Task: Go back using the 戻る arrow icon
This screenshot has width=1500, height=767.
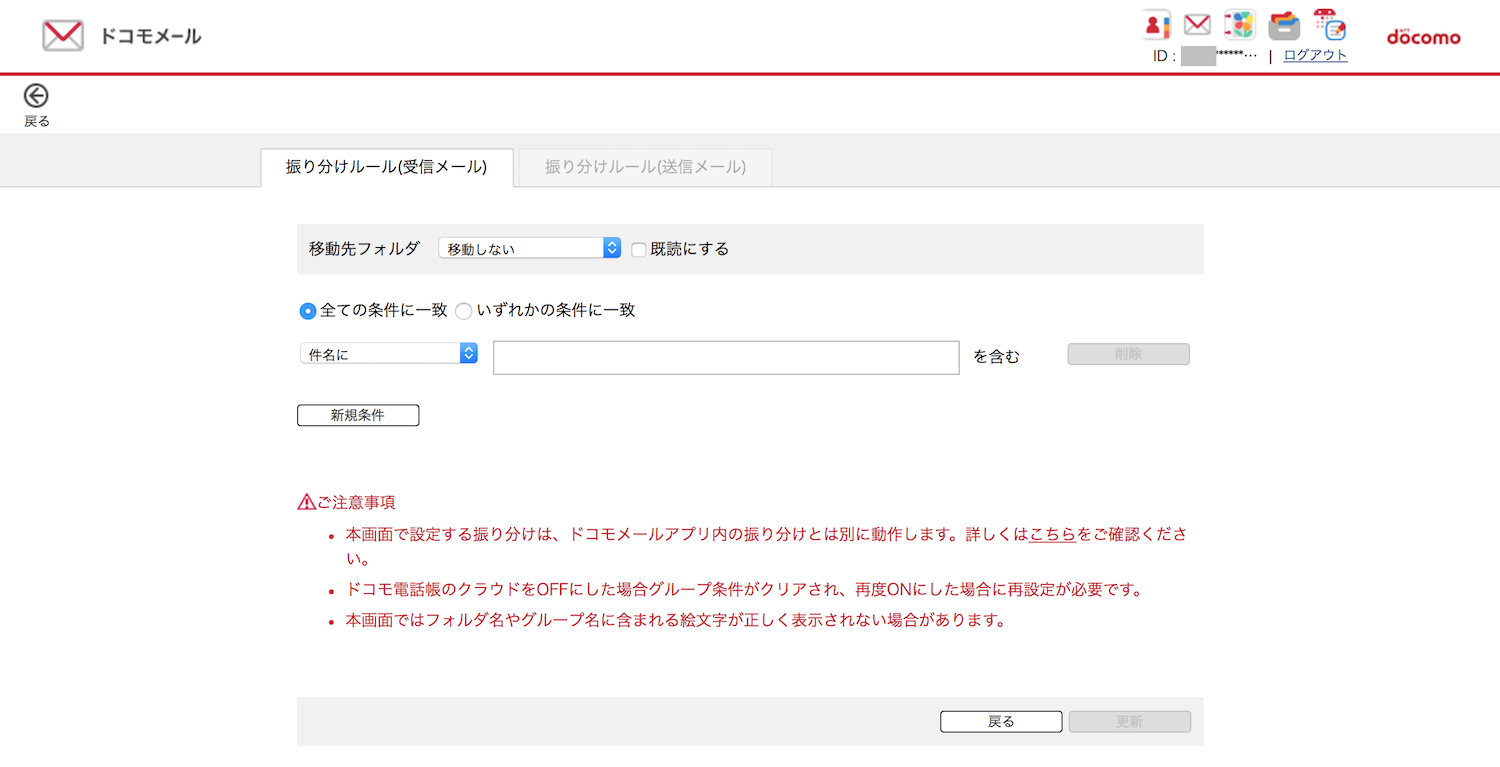Action: click(x=36, y=96)
